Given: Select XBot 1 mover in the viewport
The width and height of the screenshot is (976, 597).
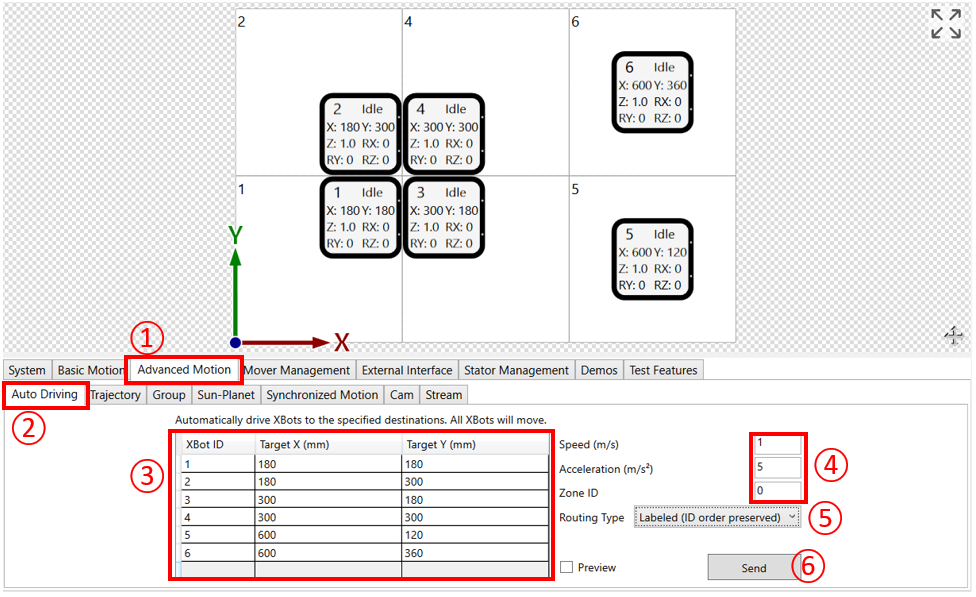Looking at the screenshot, I should tap(360, 217).
